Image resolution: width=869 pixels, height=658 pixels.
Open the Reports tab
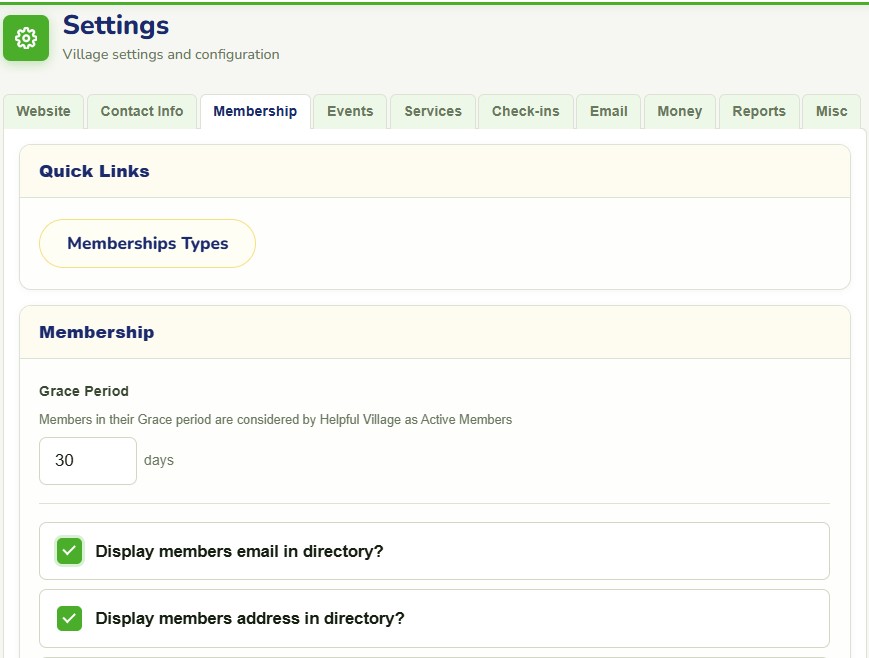pos(759,111)
